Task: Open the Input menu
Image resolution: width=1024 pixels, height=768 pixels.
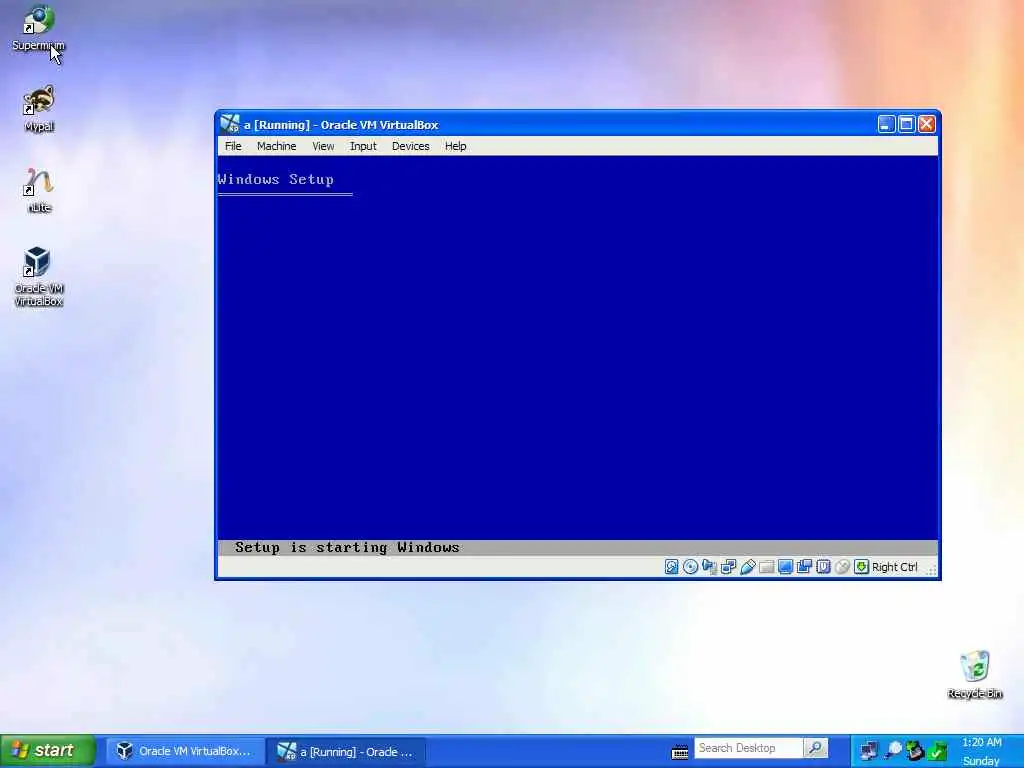Action: click(x=363, y=146)
